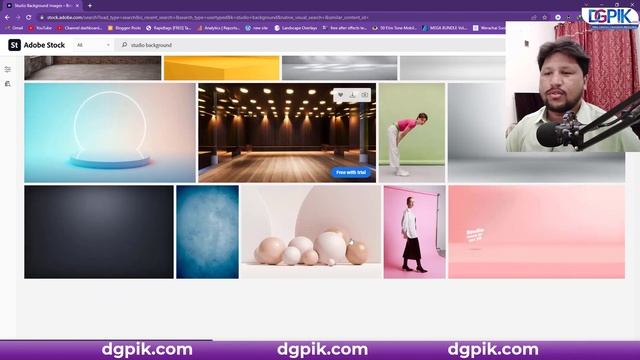Screen dimensions: 640x360
Task: Click the search magnifier icon
Action: 124,45
